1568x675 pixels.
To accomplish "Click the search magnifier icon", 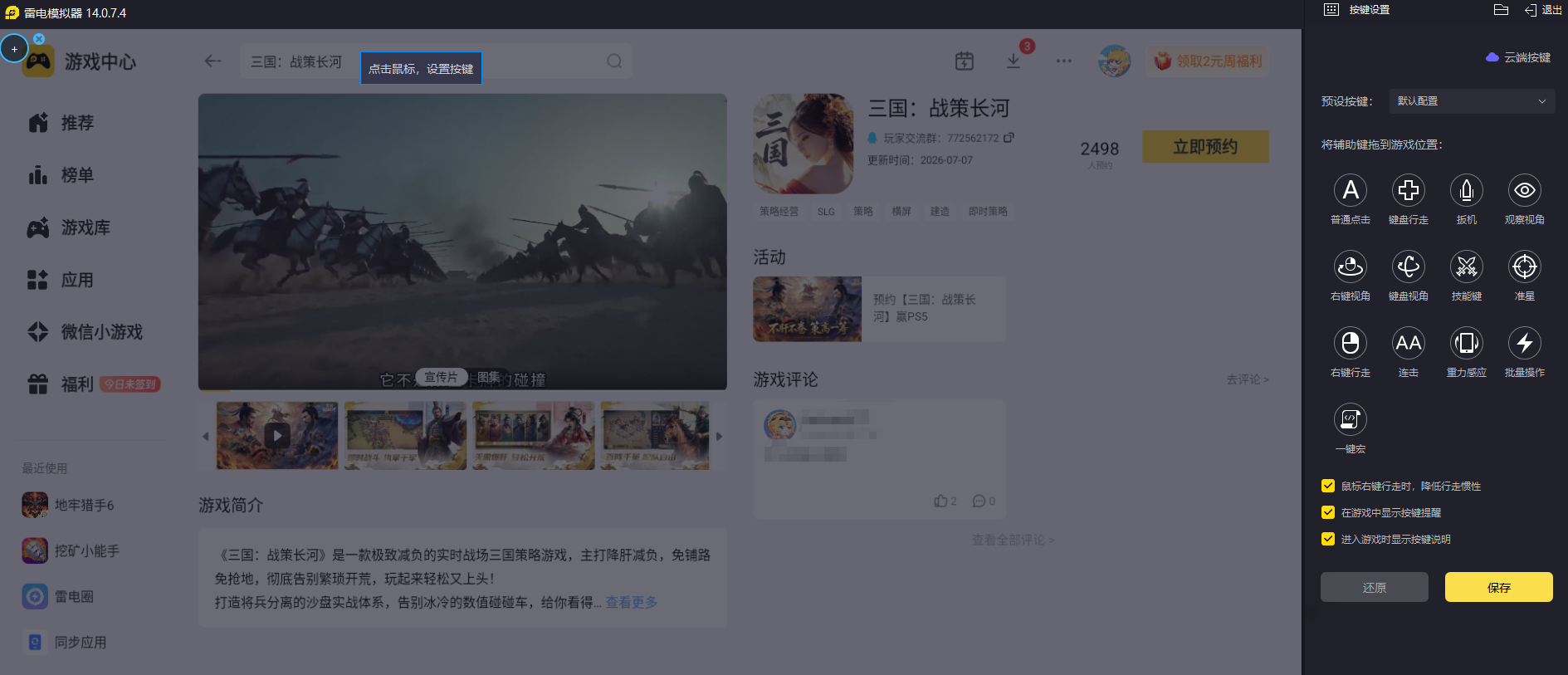I will tap(614, 61).
